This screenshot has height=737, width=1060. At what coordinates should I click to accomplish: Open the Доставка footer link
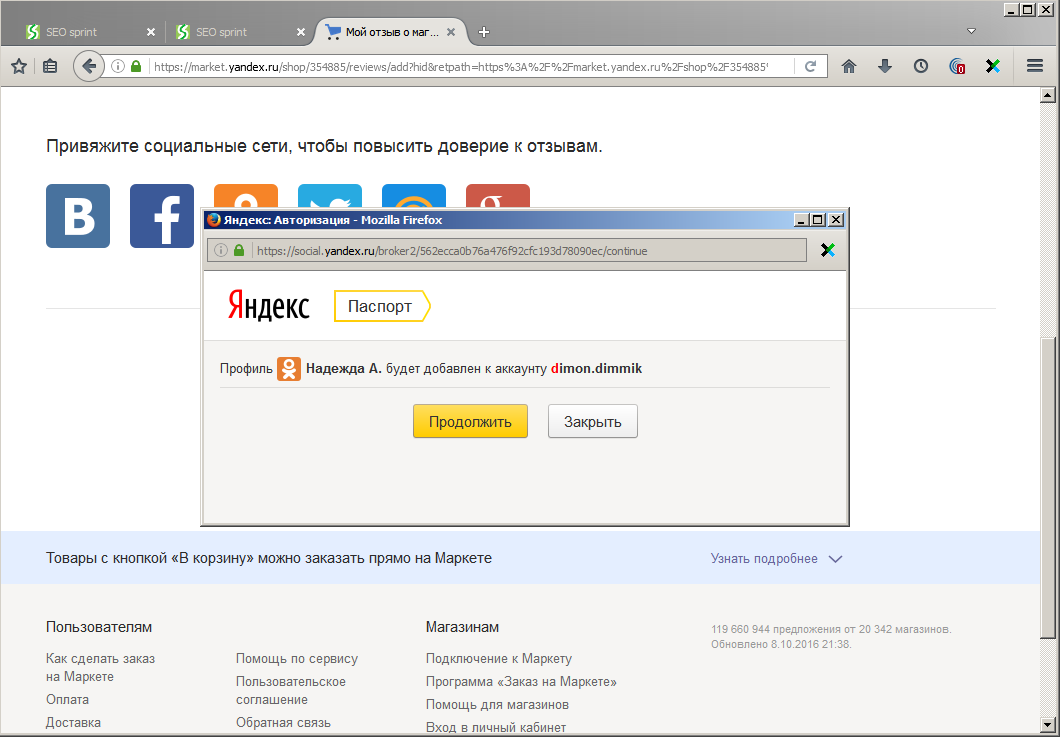pyautogui.click(x=73, y=722)
